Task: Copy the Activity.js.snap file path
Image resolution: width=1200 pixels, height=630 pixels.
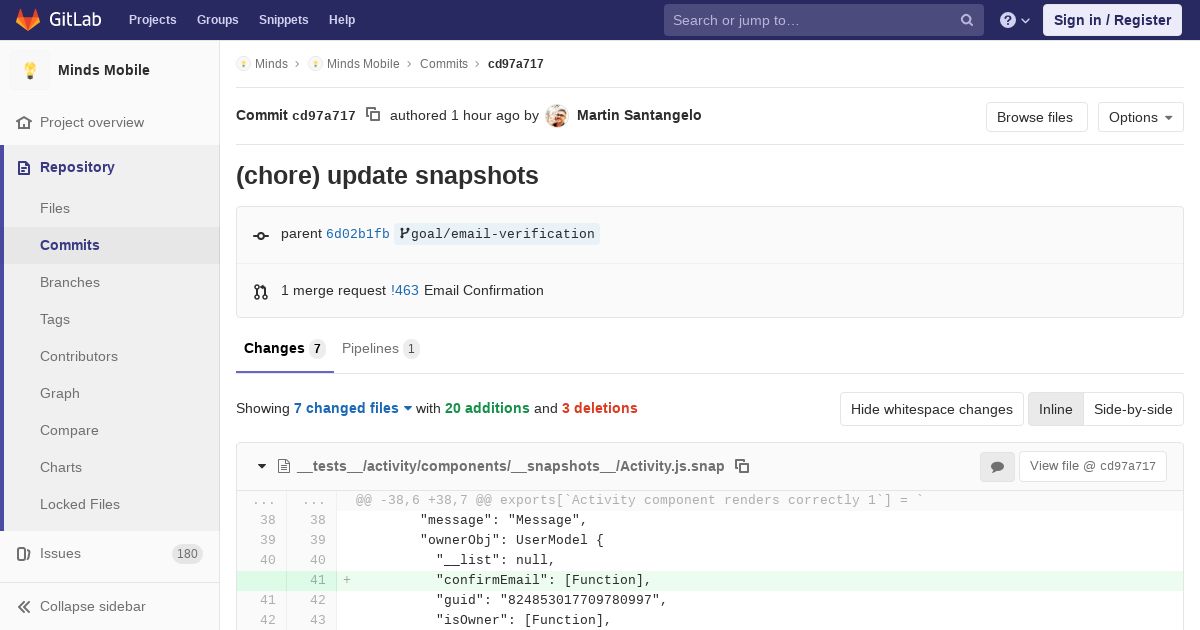Action: point(742,466)
